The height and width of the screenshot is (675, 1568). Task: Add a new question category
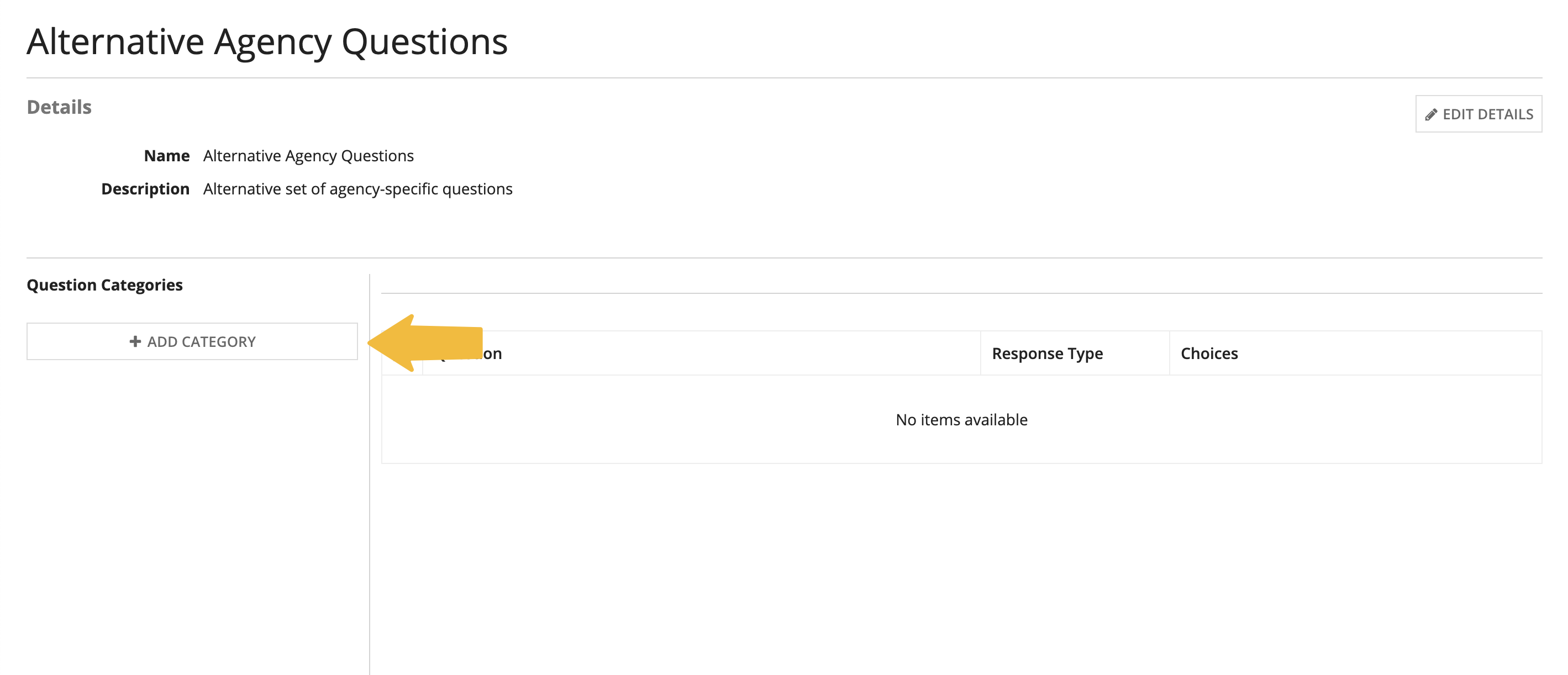click(192, 341)
